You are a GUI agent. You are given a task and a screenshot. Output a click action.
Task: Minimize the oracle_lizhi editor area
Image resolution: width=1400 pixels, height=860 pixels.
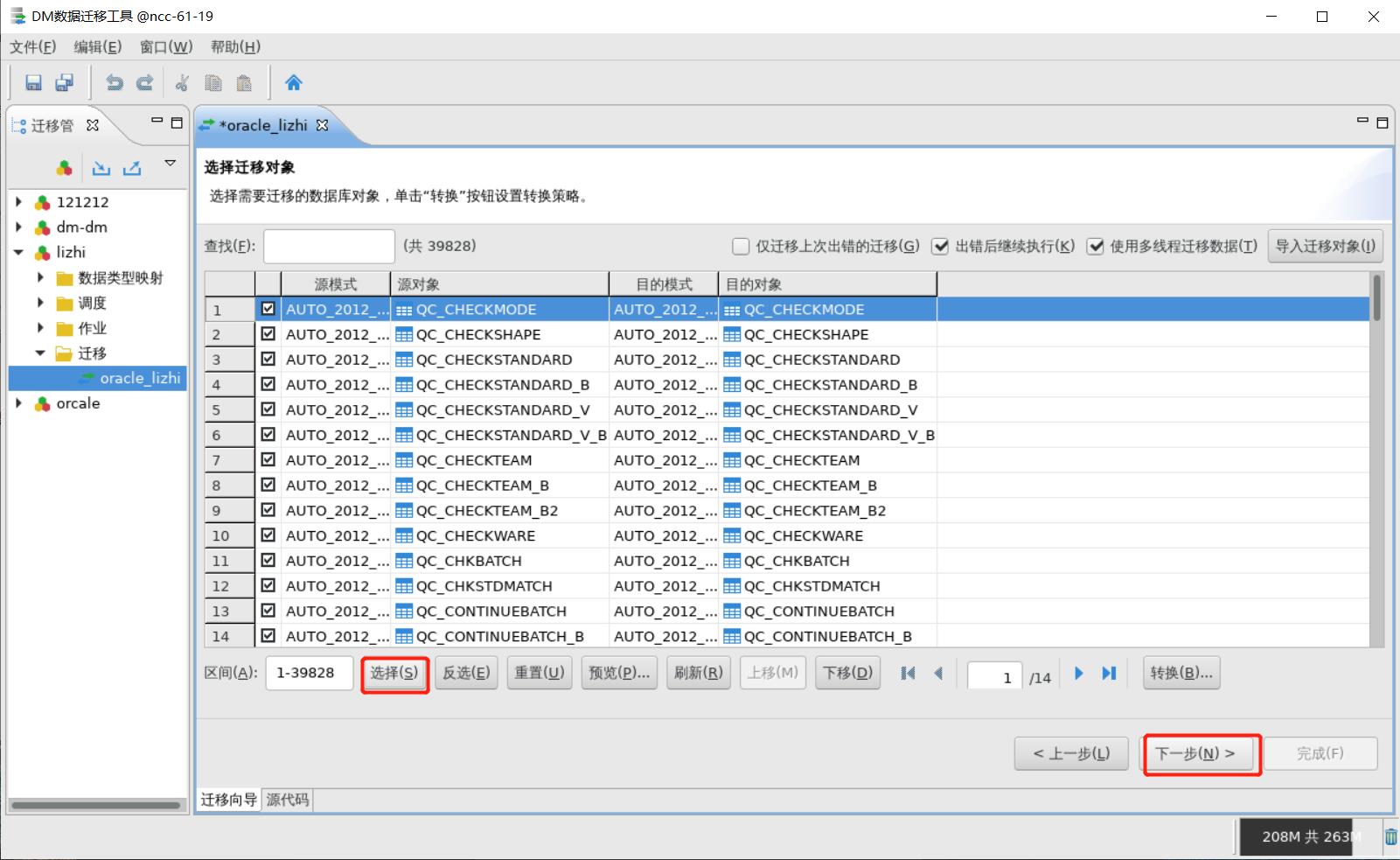(1362, 121)
